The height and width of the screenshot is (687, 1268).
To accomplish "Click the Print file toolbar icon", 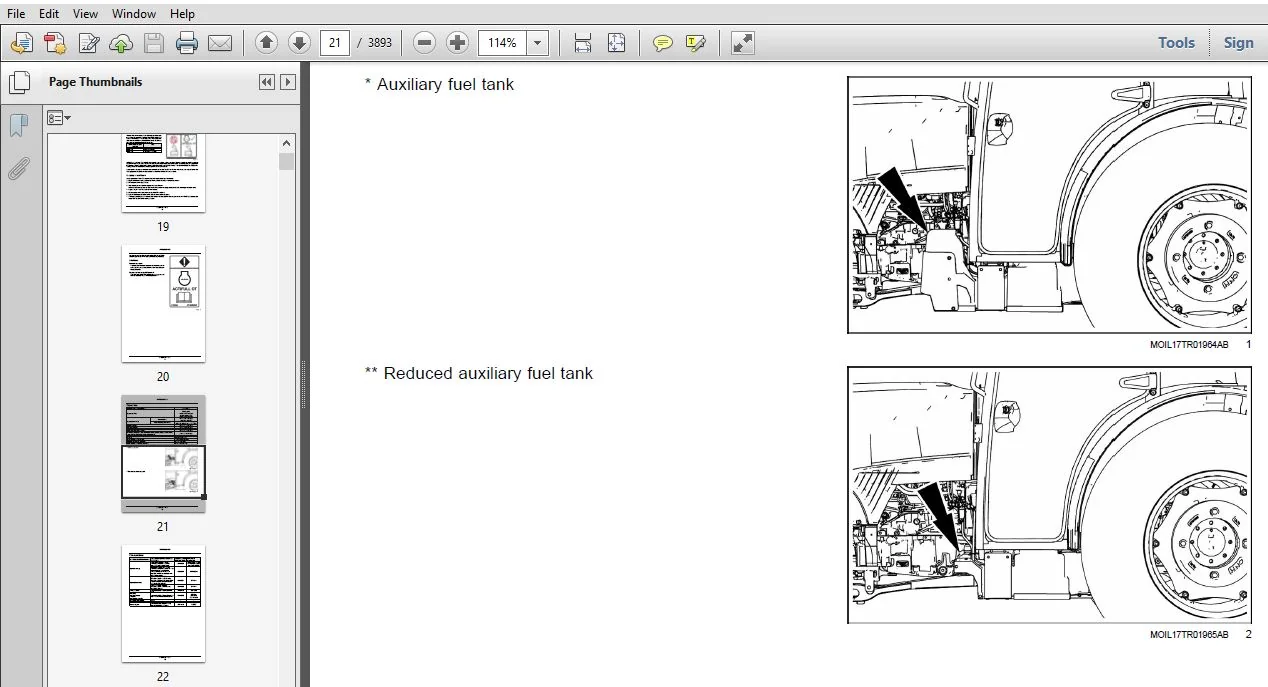I will (187, 43).
